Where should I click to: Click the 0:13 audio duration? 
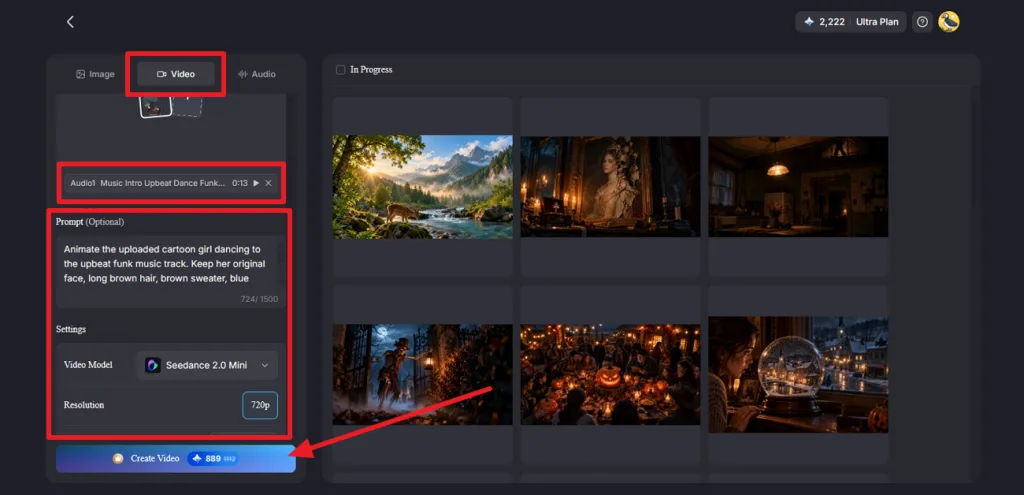[x=240, y=184]
